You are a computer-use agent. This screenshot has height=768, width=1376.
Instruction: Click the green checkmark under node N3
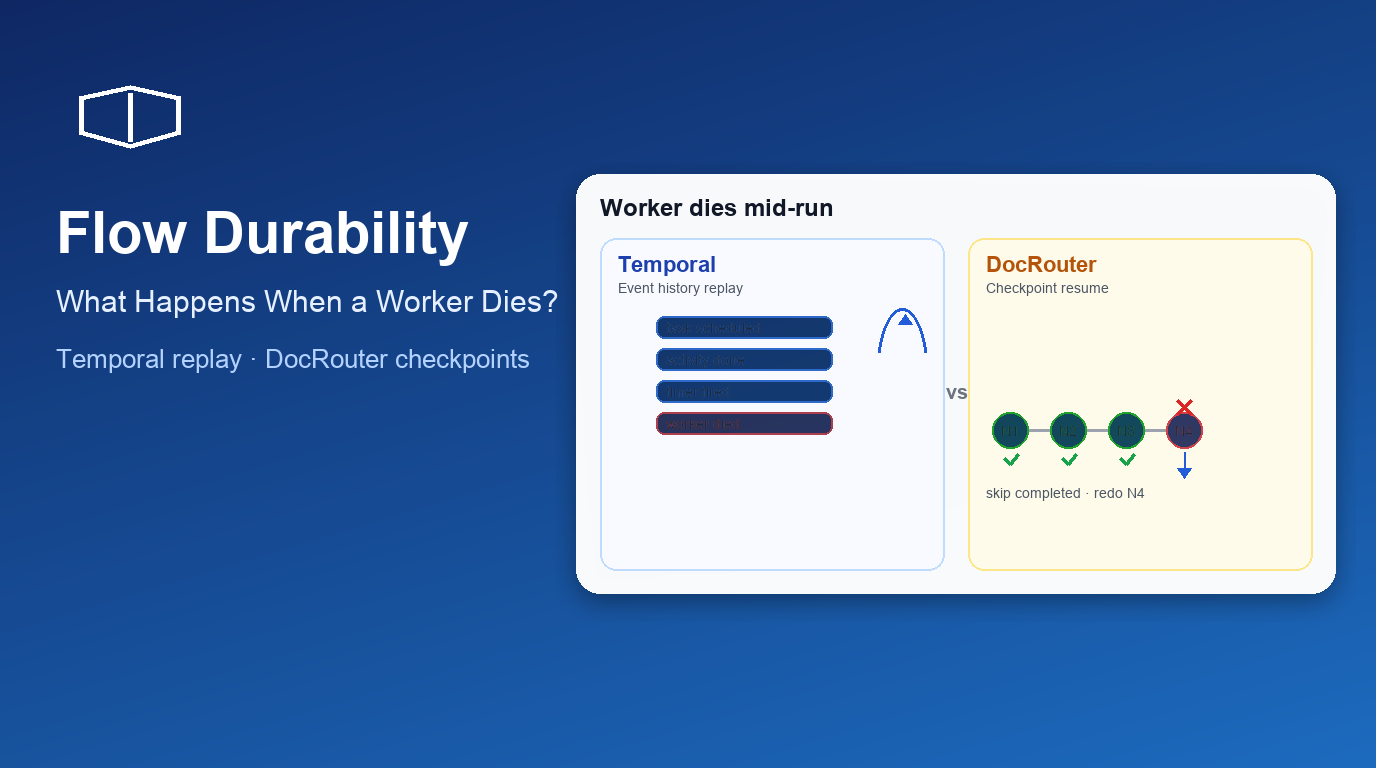click(1127, 460)
